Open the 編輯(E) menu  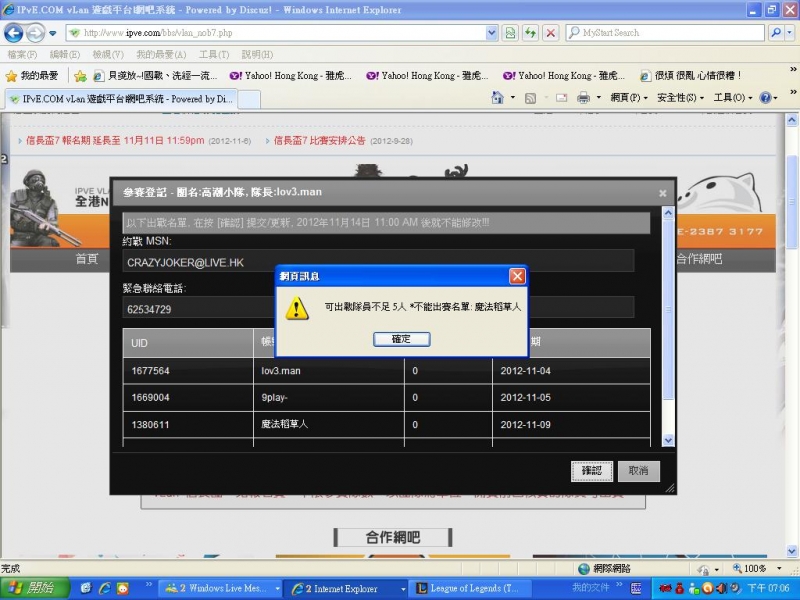point(64,54)
